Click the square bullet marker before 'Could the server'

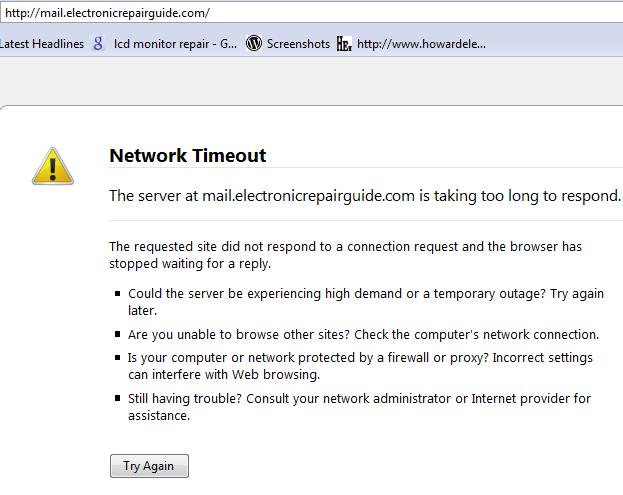[117, 295]
